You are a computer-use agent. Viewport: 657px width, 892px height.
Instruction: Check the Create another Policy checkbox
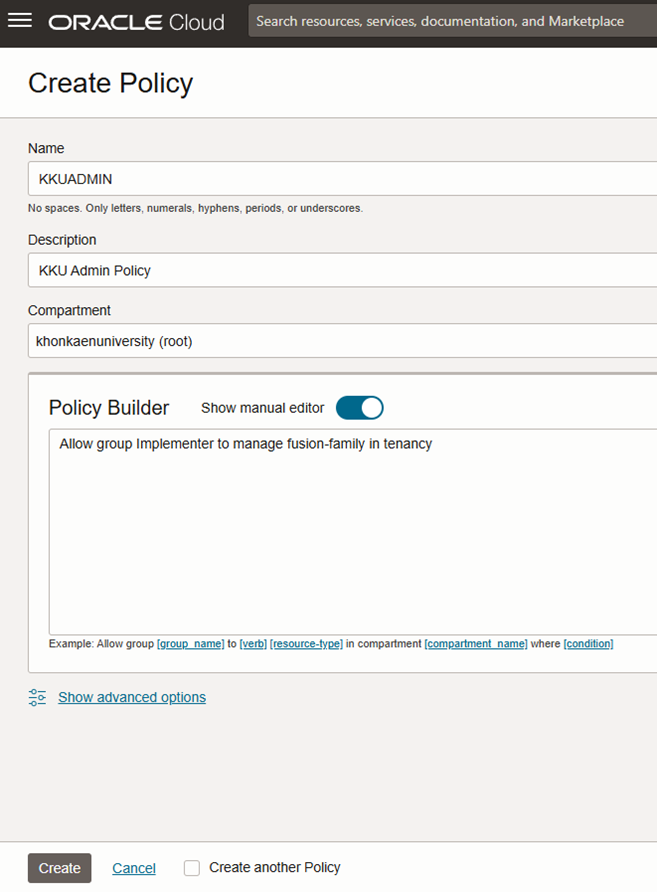click(192, 868)
